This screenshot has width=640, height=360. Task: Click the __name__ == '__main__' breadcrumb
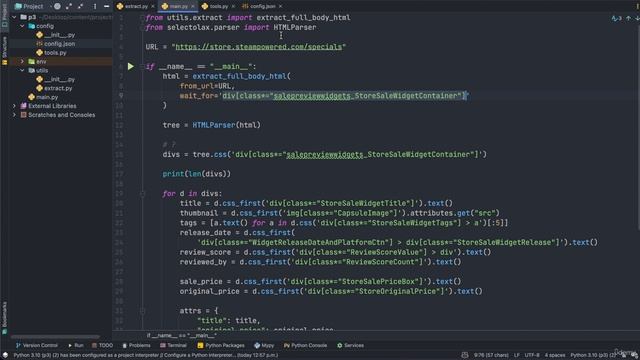182,336
